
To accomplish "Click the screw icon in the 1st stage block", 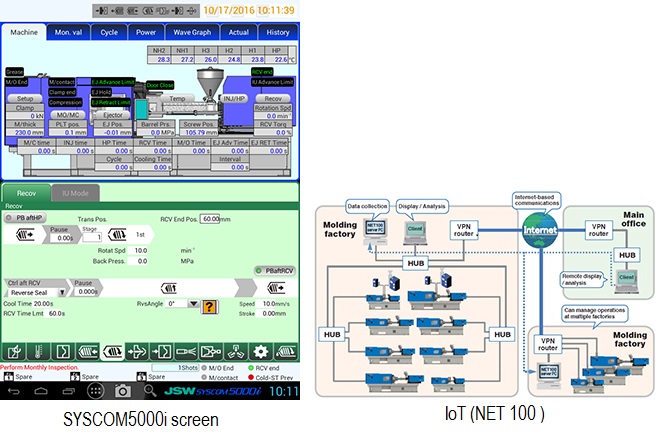I will pos(118,234).
